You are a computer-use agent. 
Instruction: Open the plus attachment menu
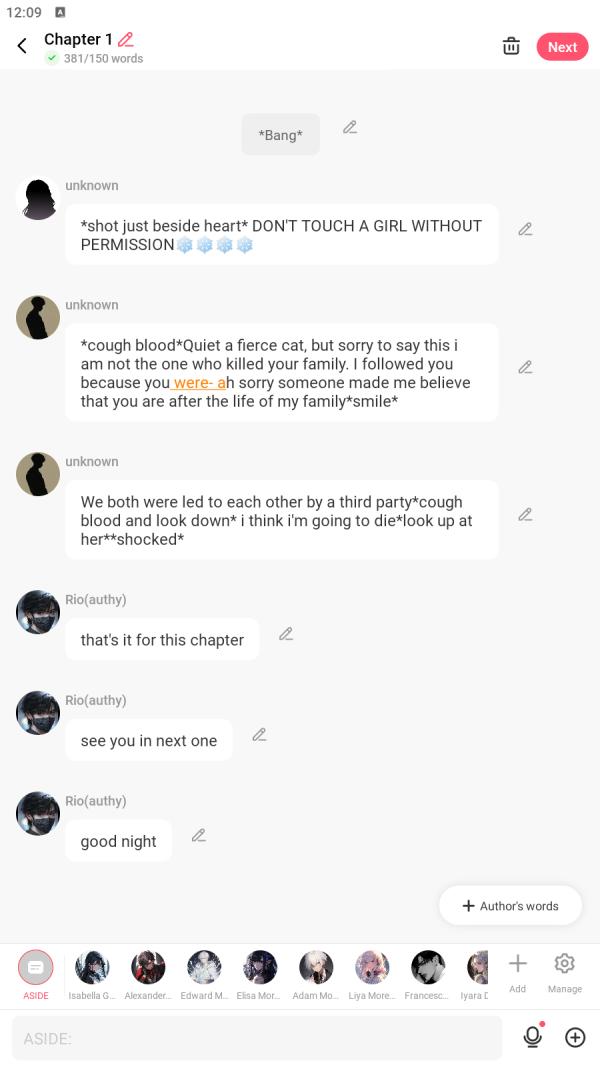[575, 1037]
